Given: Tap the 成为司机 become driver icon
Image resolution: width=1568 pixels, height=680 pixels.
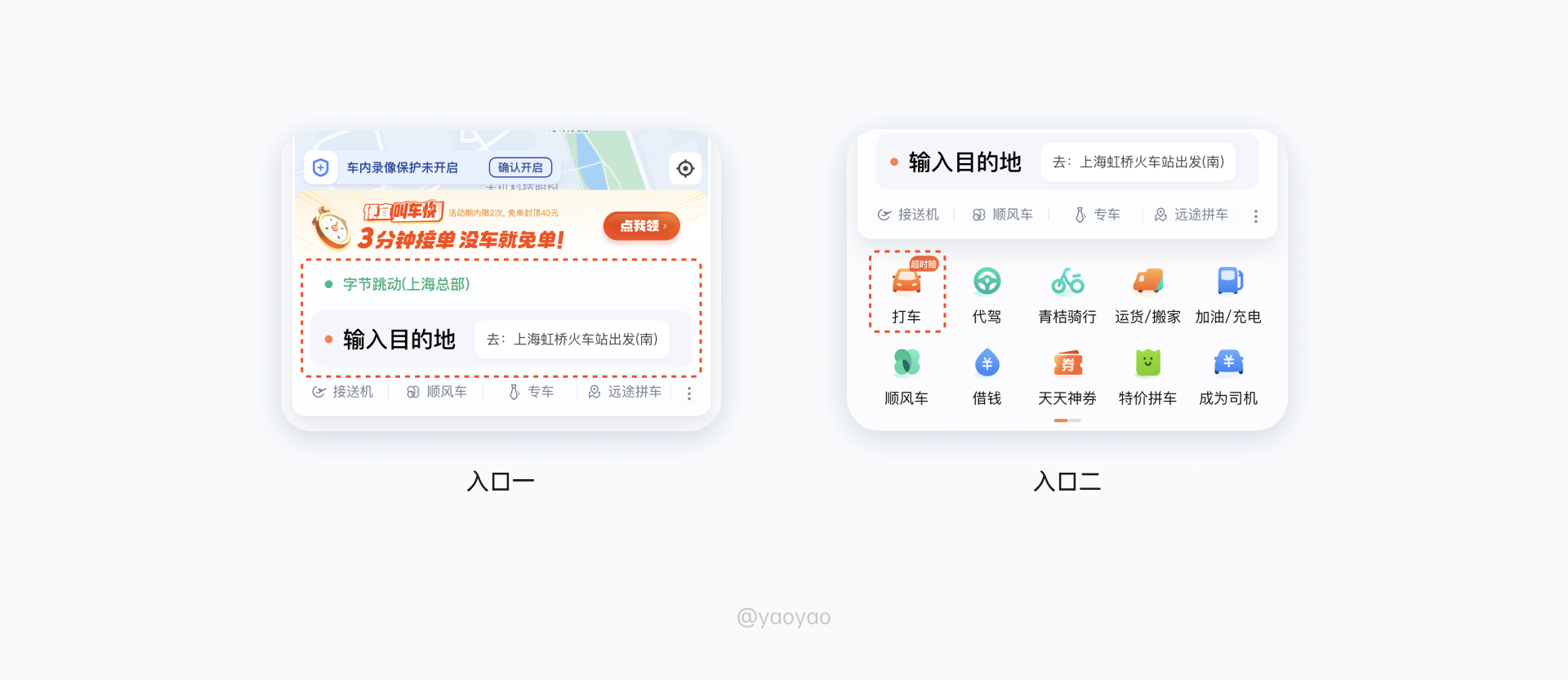Looking at the screenshot, I should pyautogui.click(x=1228, y=362).
